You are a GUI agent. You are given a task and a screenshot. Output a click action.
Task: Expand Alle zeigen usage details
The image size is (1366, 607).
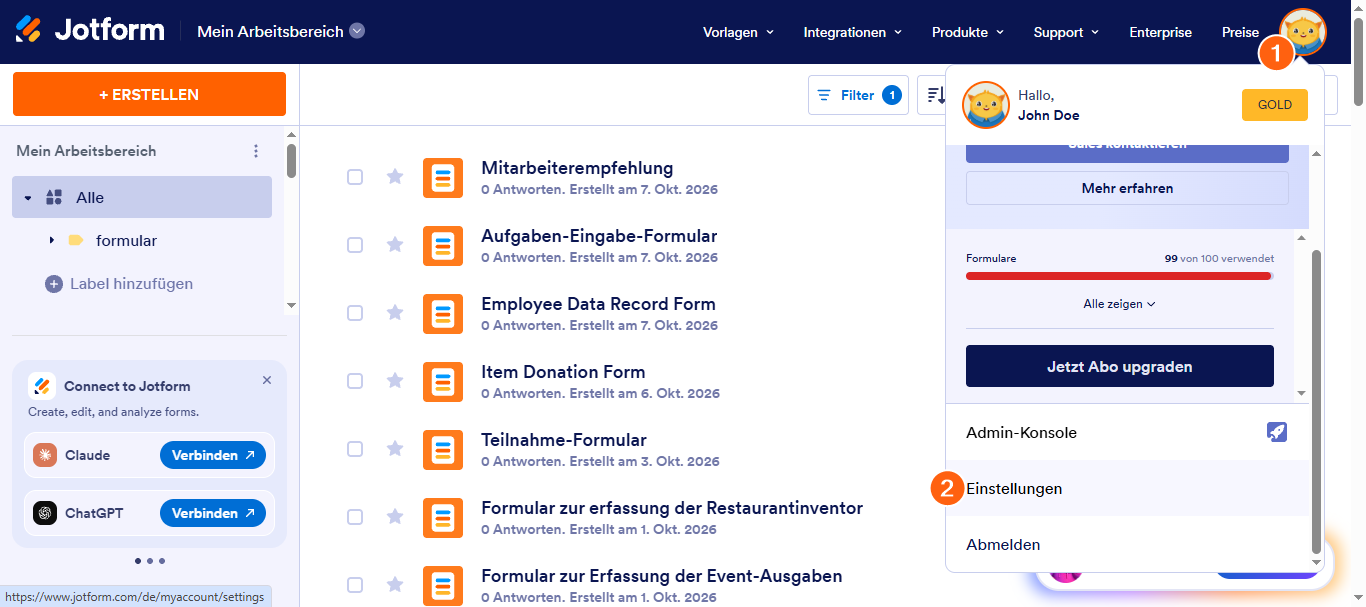click(x=1119, y=304)
